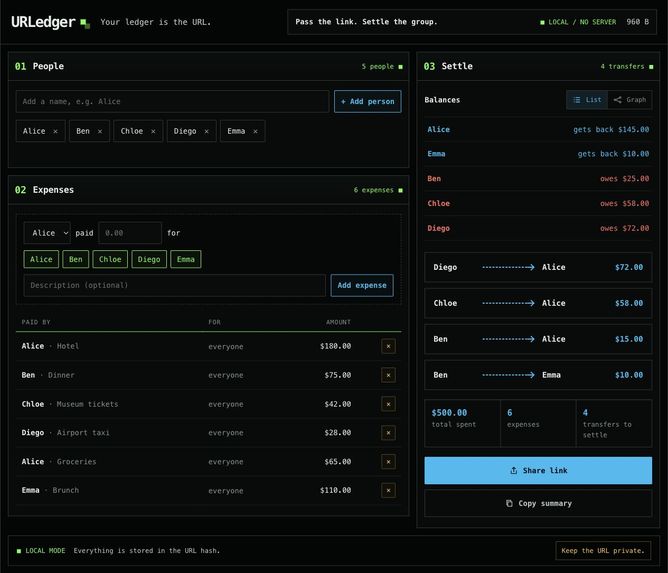Click the URLedger logo
The width and height of the screenshot is (668, 573).
click(x=50, y=22)
